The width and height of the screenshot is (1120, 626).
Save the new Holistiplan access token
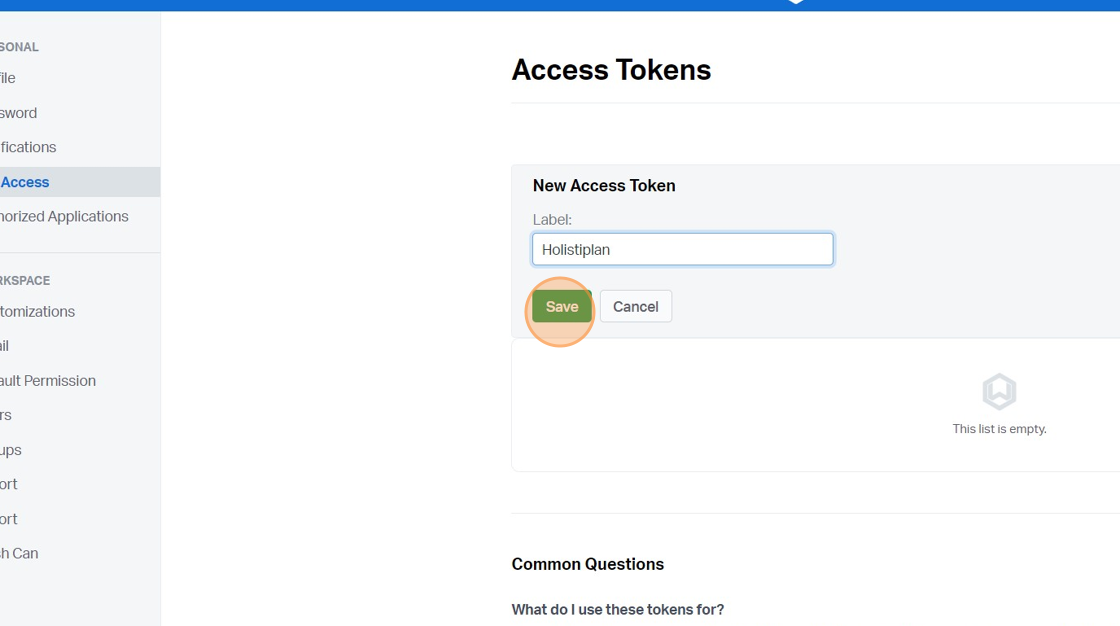coord(561,306)
